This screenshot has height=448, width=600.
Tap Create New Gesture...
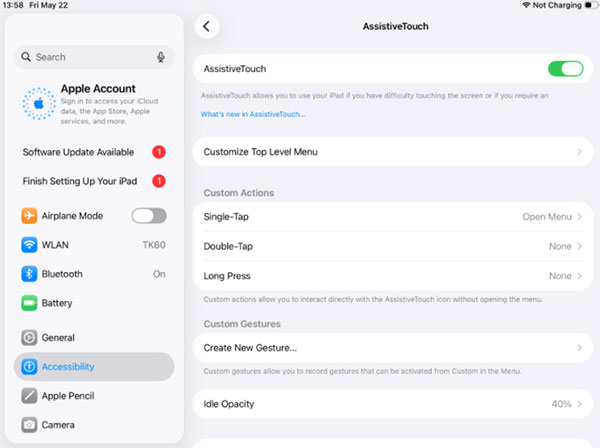click(x=393, y=348)
